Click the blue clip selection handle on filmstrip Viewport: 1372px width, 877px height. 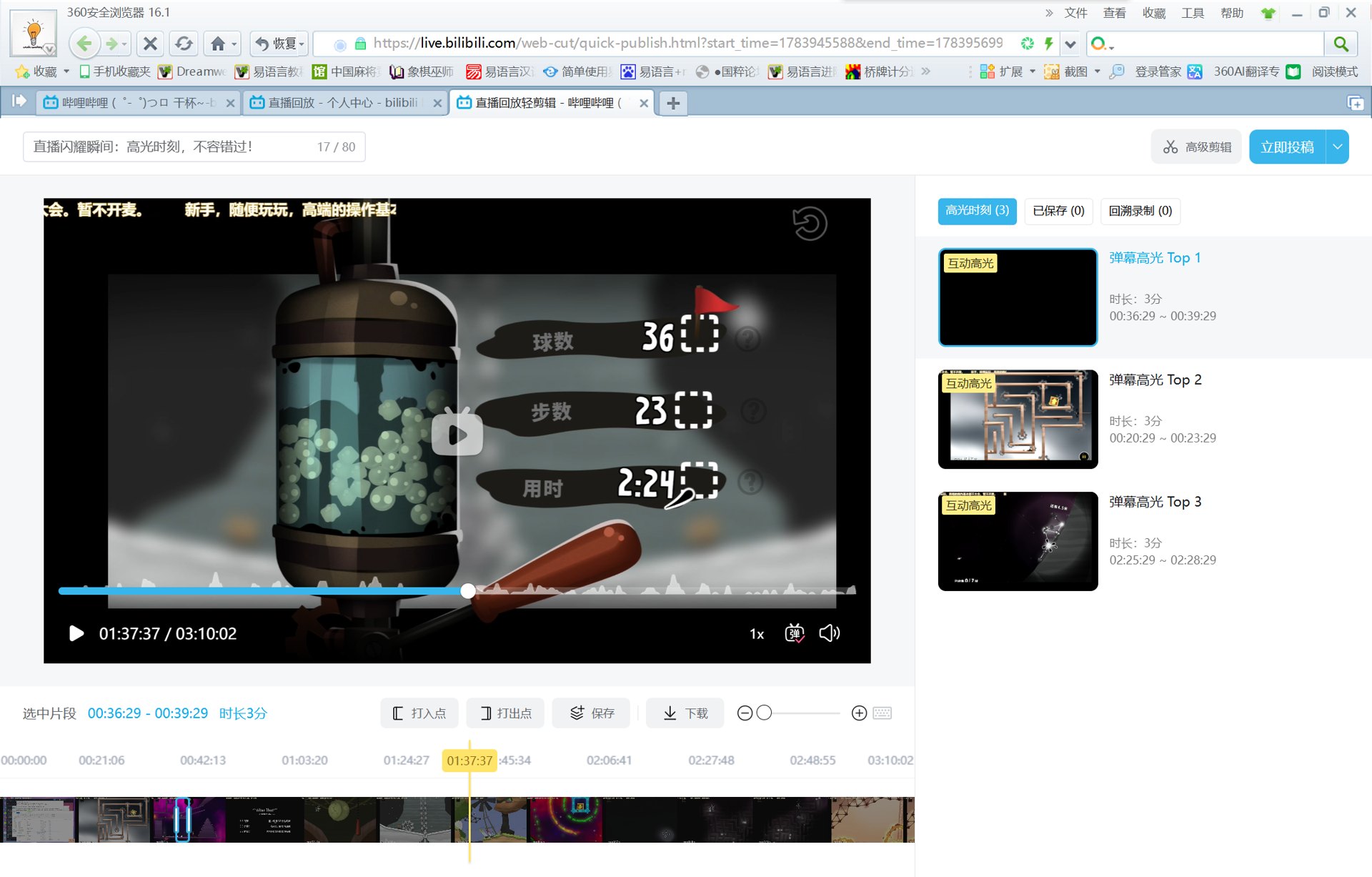coord(183,819)
